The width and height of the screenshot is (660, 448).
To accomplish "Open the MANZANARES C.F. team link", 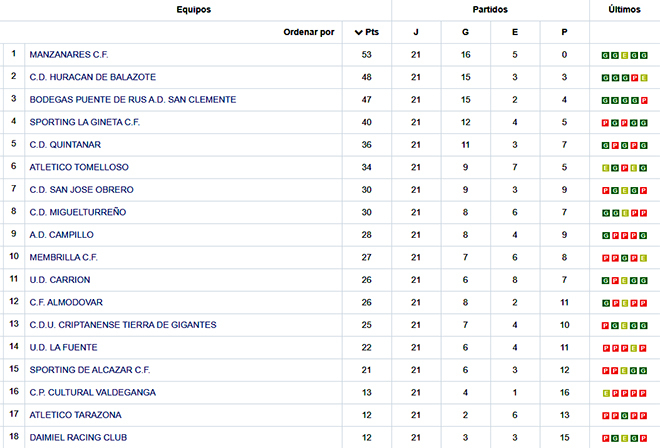I will [x=69, y=55].
